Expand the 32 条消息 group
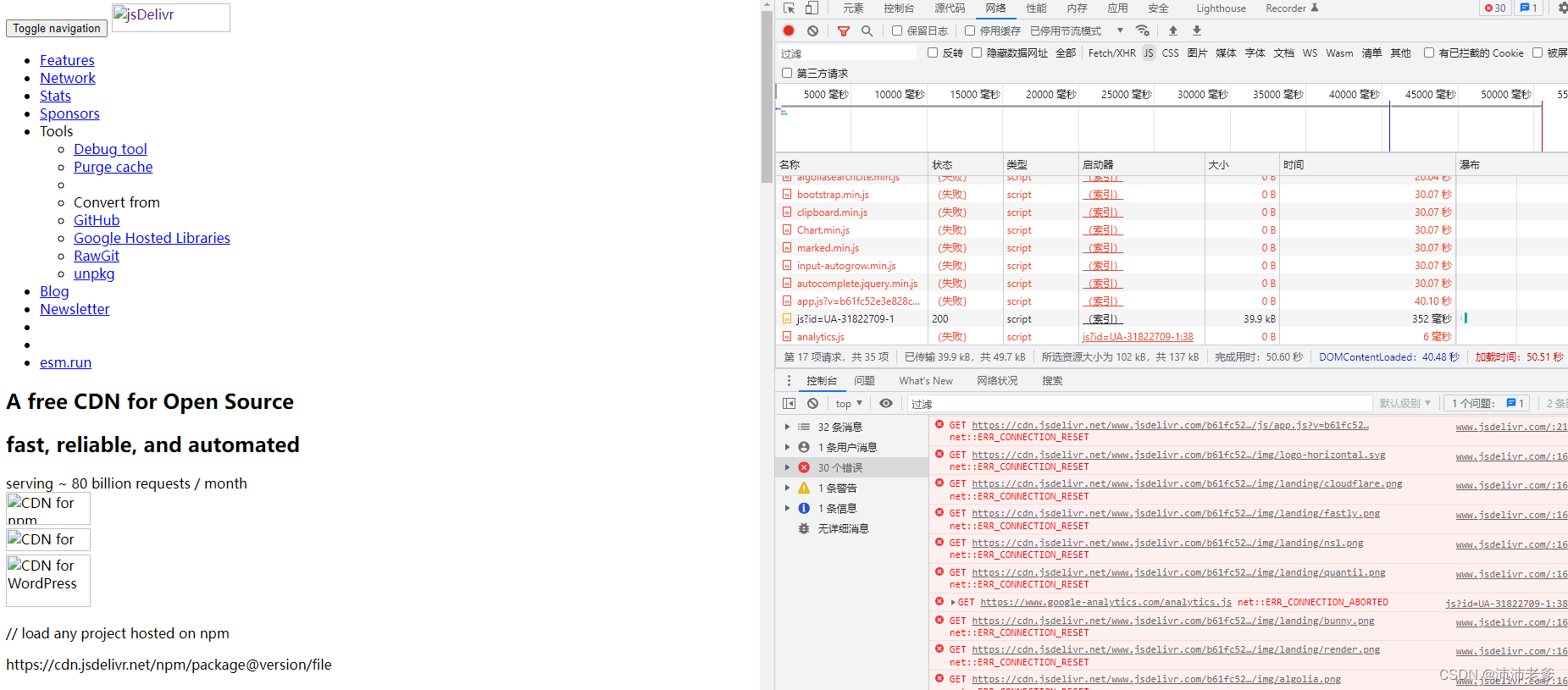 point(787,427)
